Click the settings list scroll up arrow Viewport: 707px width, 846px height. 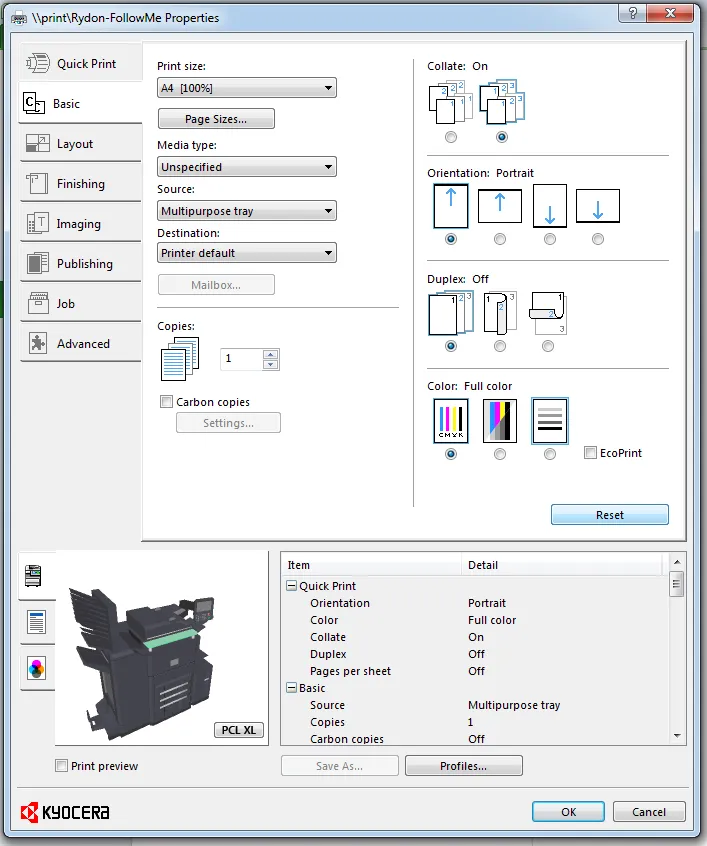click(x=677, y=562)
